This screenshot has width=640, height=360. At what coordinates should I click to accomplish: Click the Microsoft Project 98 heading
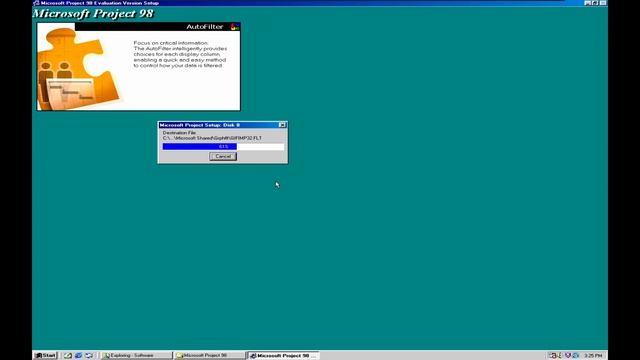point(93,13)
